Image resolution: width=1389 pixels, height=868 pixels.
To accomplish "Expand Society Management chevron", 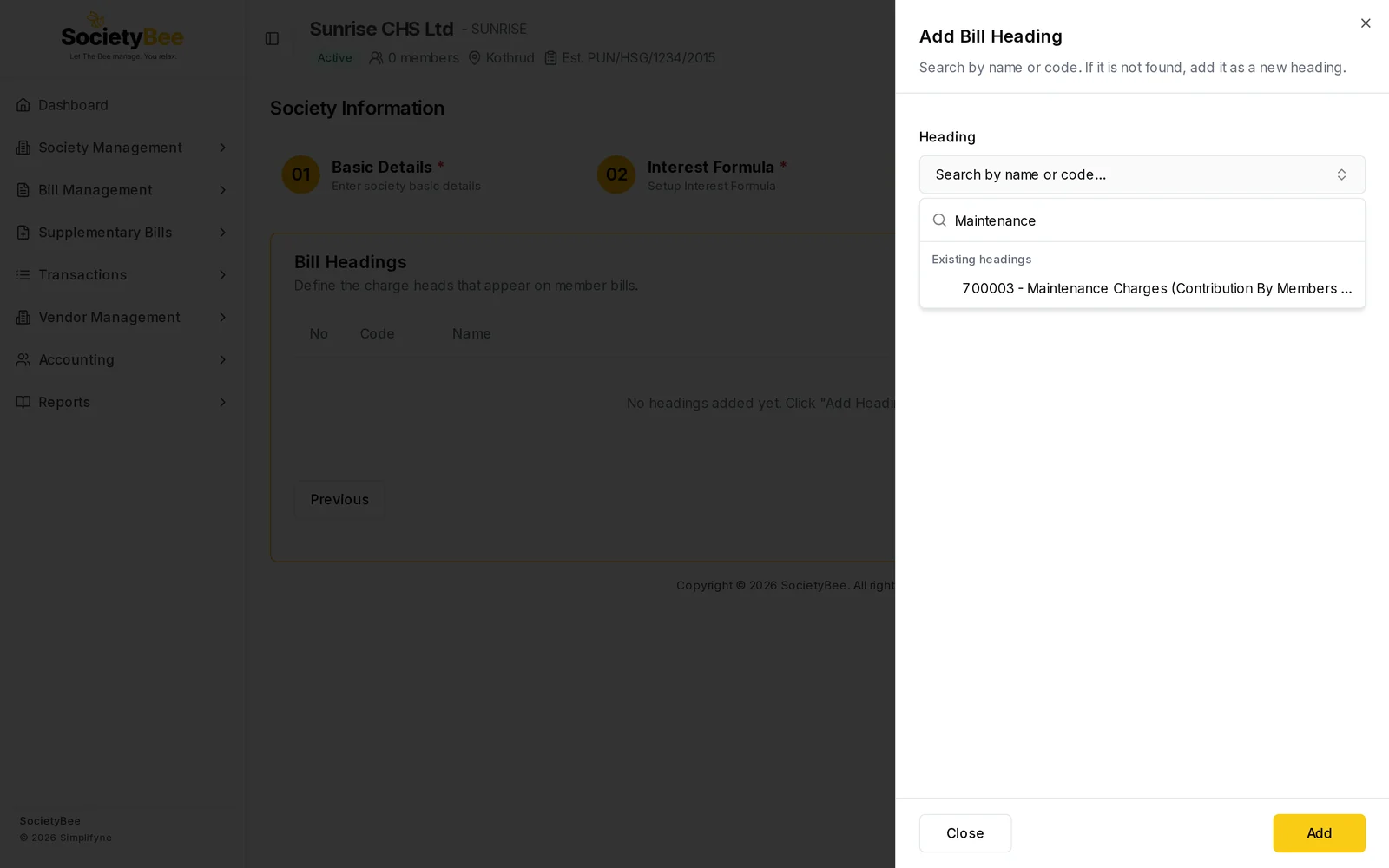I will pyautogui.click(x=222, y=148).
